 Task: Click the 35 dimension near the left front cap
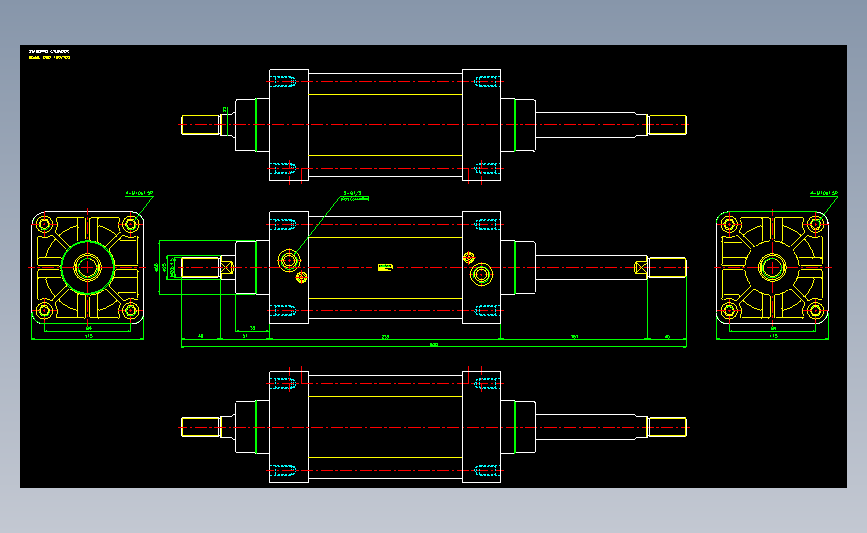pos(252,328)
